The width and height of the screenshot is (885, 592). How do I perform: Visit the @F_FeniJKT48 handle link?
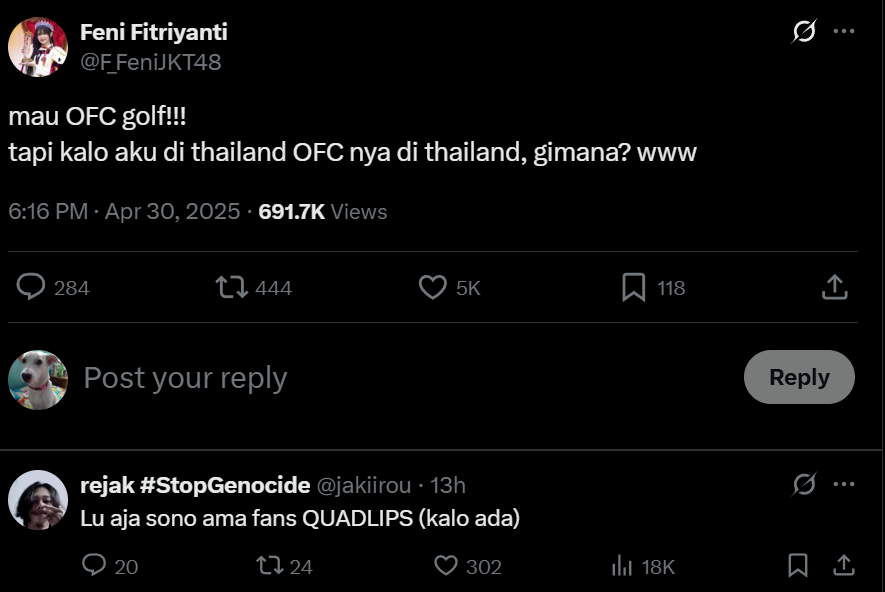click(151, 62)
